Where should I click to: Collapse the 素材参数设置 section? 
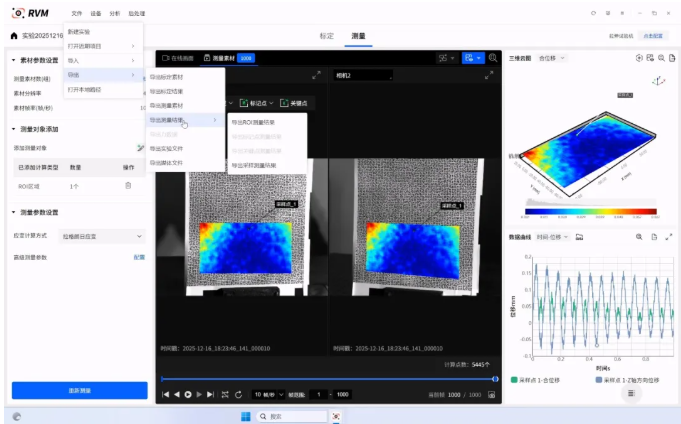pyautogui.click(x=9, y=60)
